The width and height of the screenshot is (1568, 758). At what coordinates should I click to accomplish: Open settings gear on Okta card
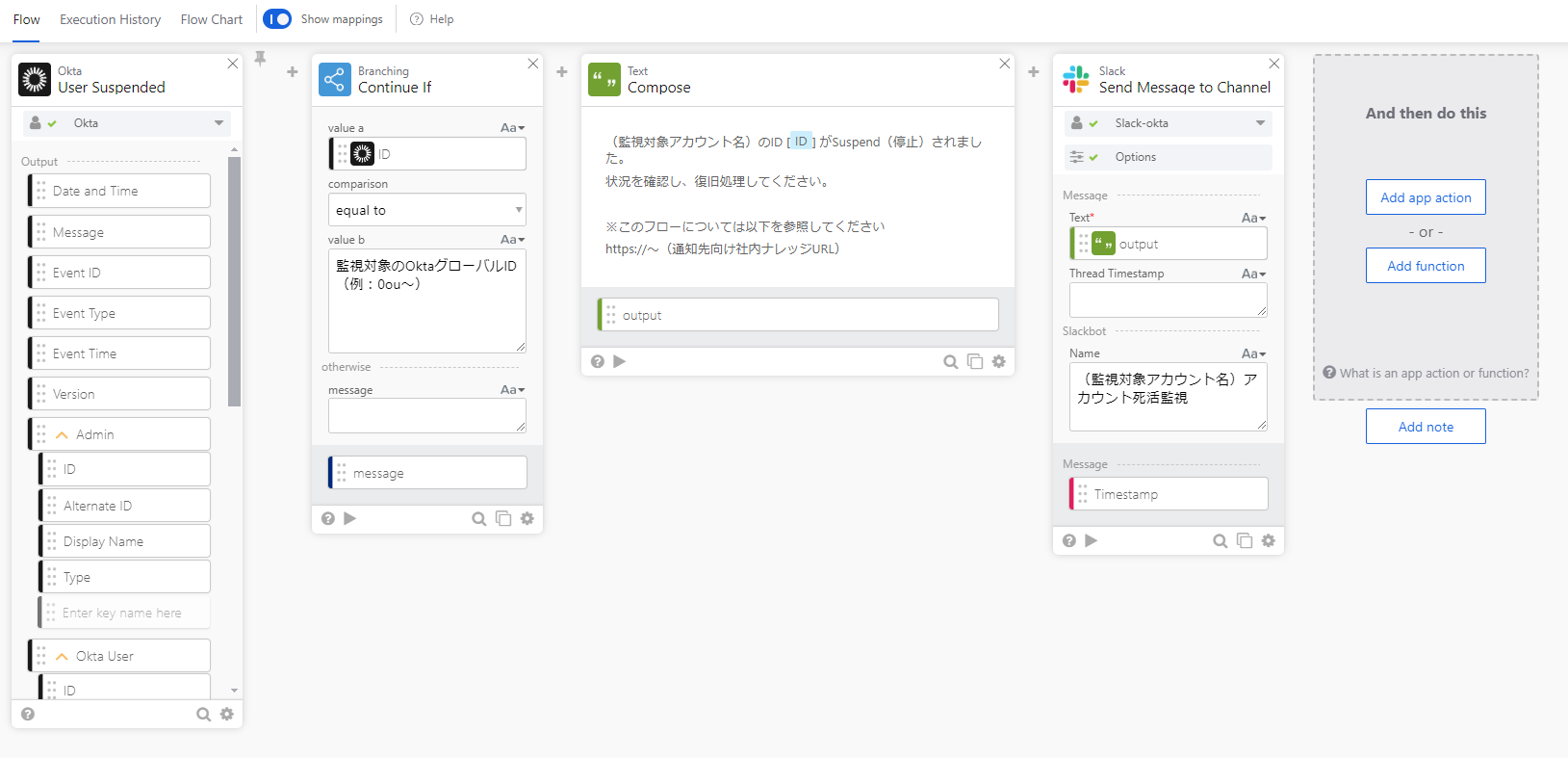tap(227, 714)
